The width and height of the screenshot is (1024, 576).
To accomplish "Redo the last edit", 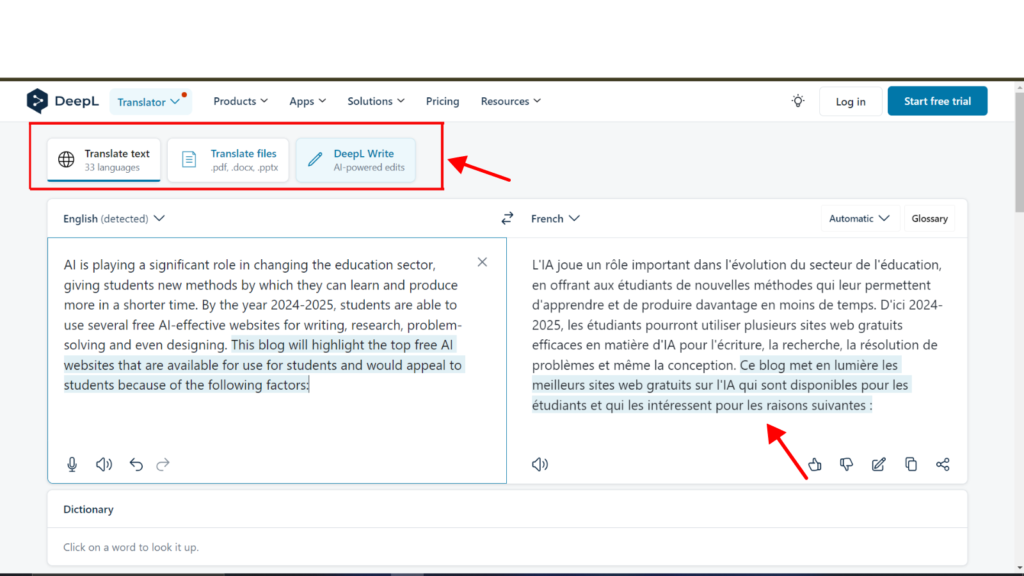I will (x=163, y=464).
